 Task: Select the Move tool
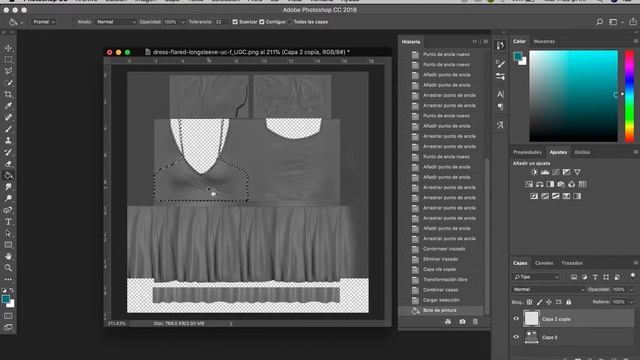[8, 48]
